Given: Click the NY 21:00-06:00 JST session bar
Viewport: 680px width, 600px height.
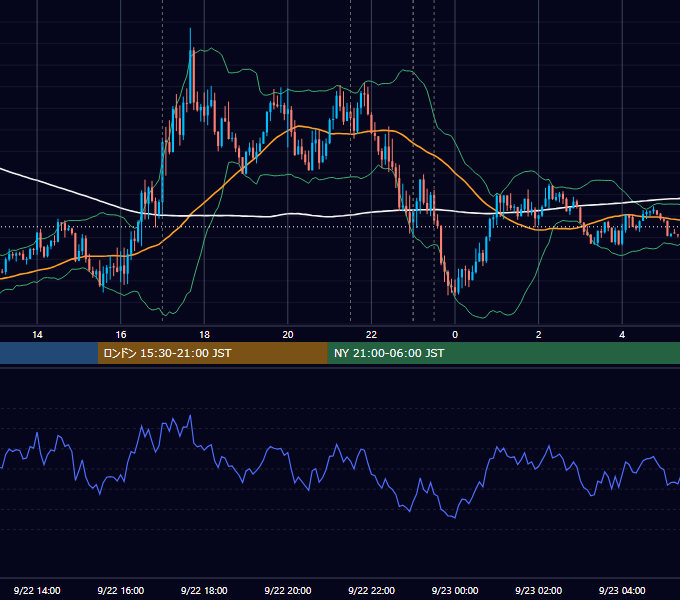Looking at the screenshot, I should [x=503, y=353].
